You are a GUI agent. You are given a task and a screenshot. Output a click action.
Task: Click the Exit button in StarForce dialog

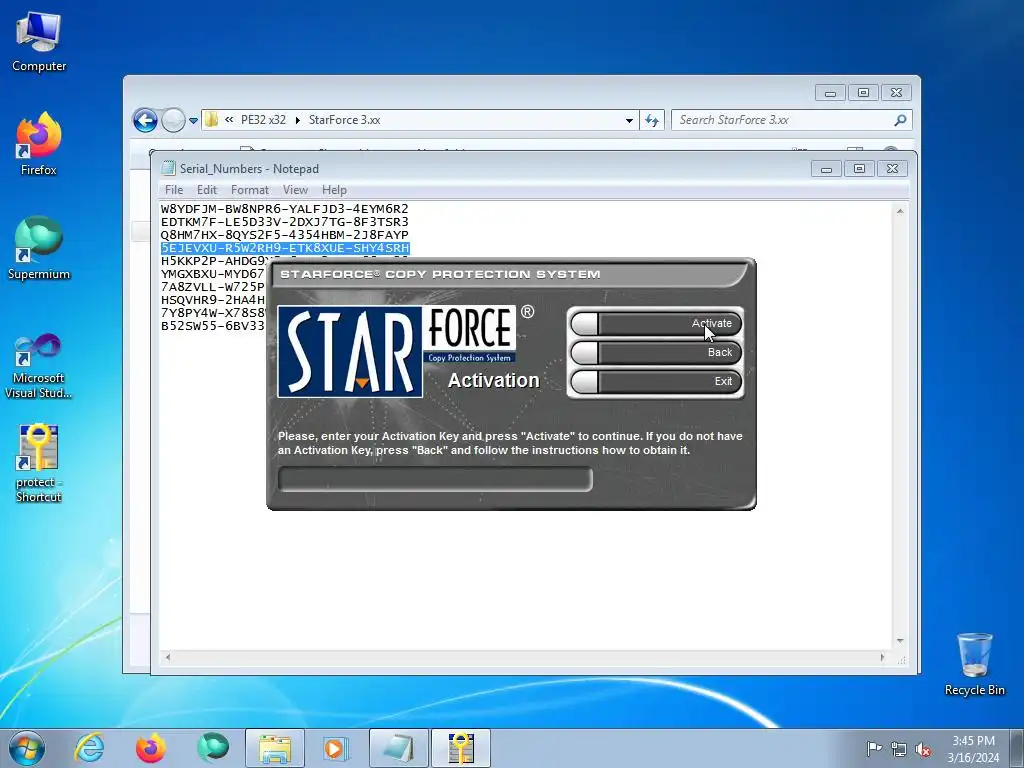click(x=656, y=381)
